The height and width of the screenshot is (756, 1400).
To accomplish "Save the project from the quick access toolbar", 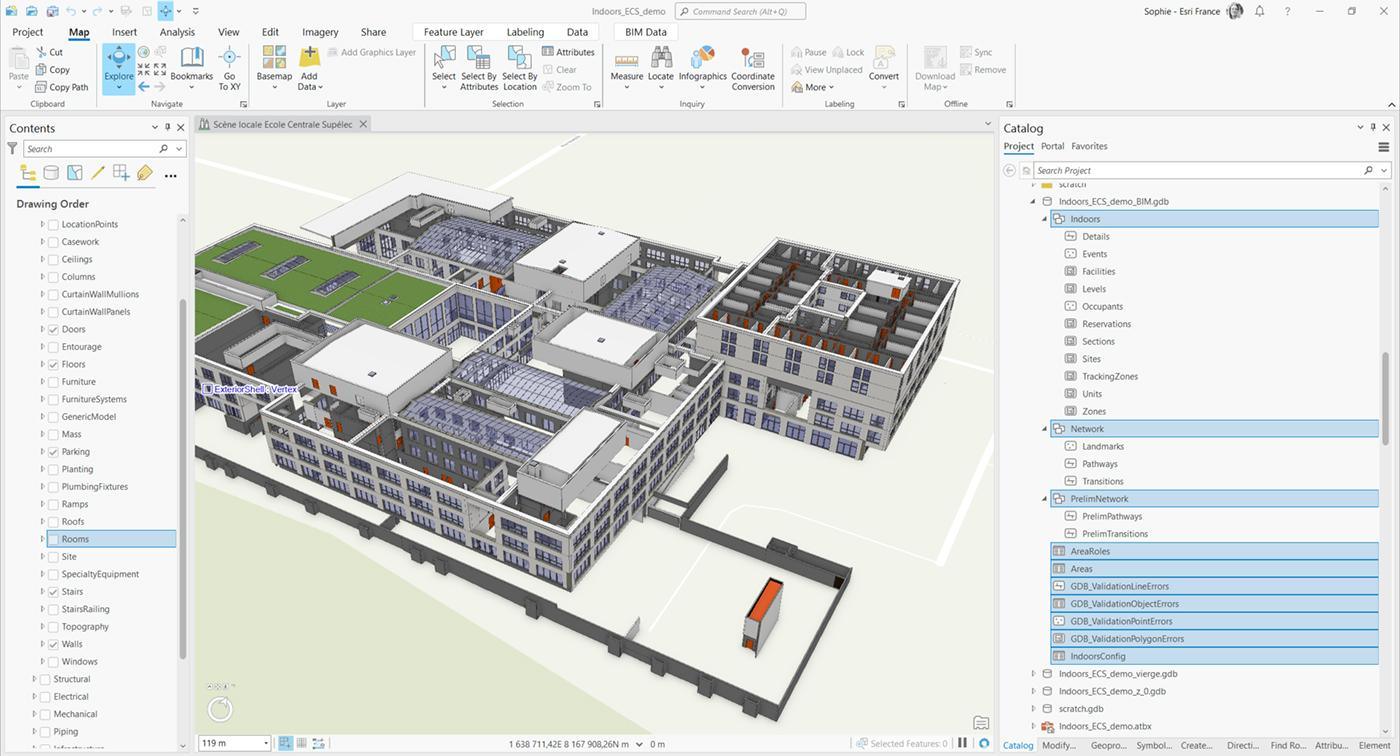I will tap(51, 11).
